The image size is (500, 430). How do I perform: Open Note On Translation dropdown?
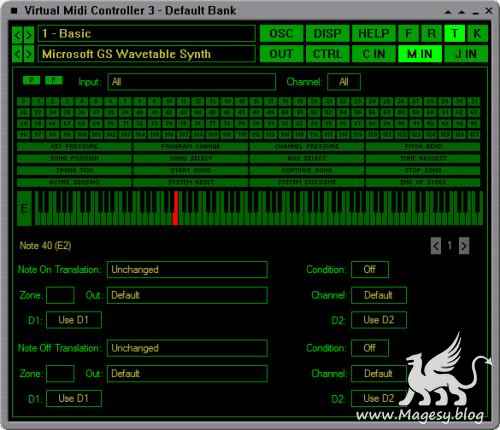coord(187,270)
